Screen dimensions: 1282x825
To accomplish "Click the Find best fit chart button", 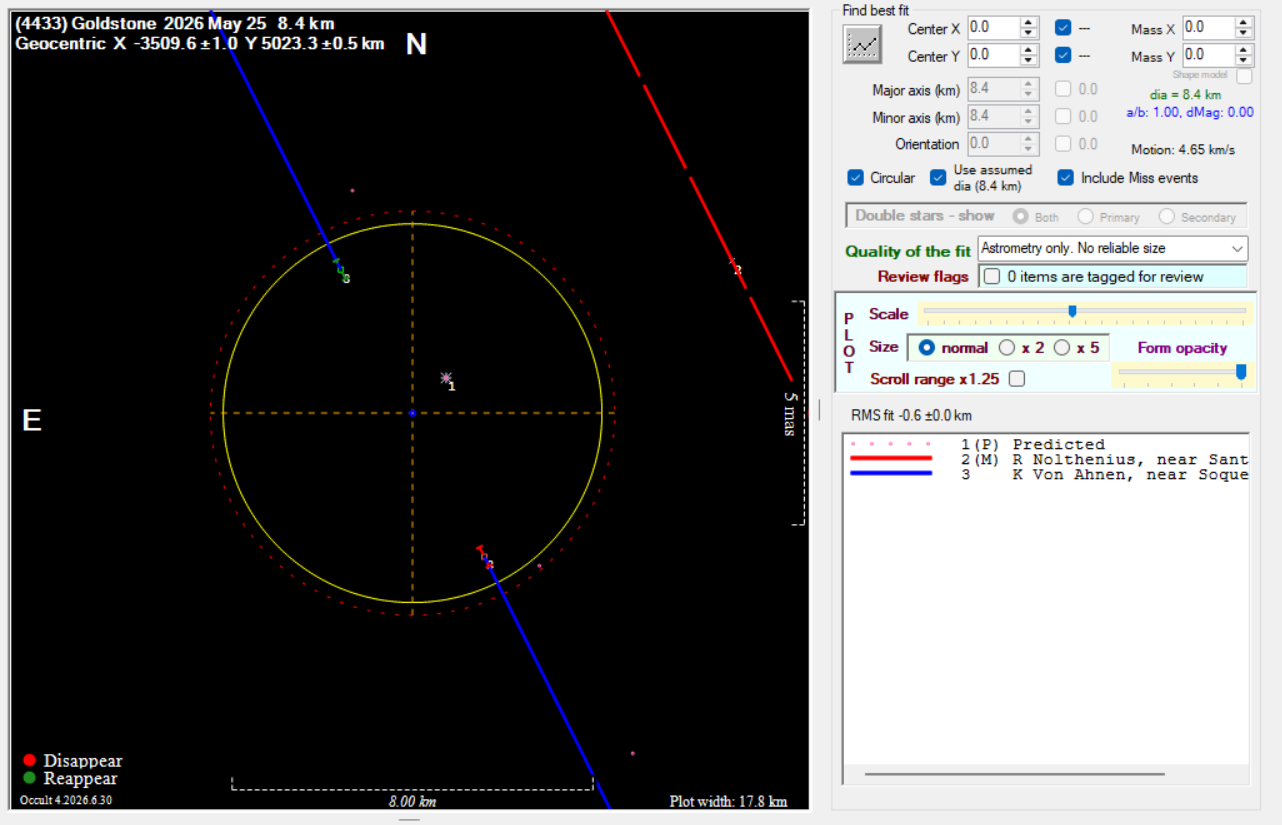I will [x=862, y=44].
